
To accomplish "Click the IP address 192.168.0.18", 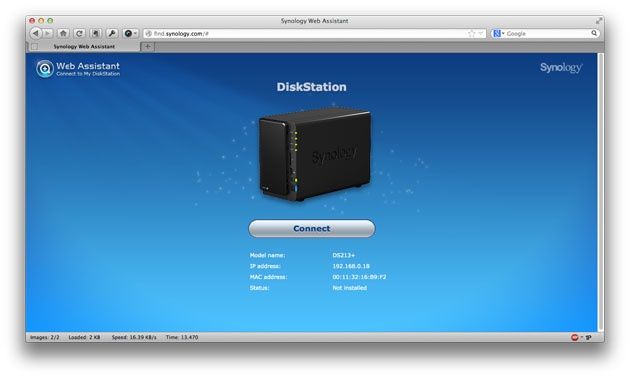I will point(351,266).
